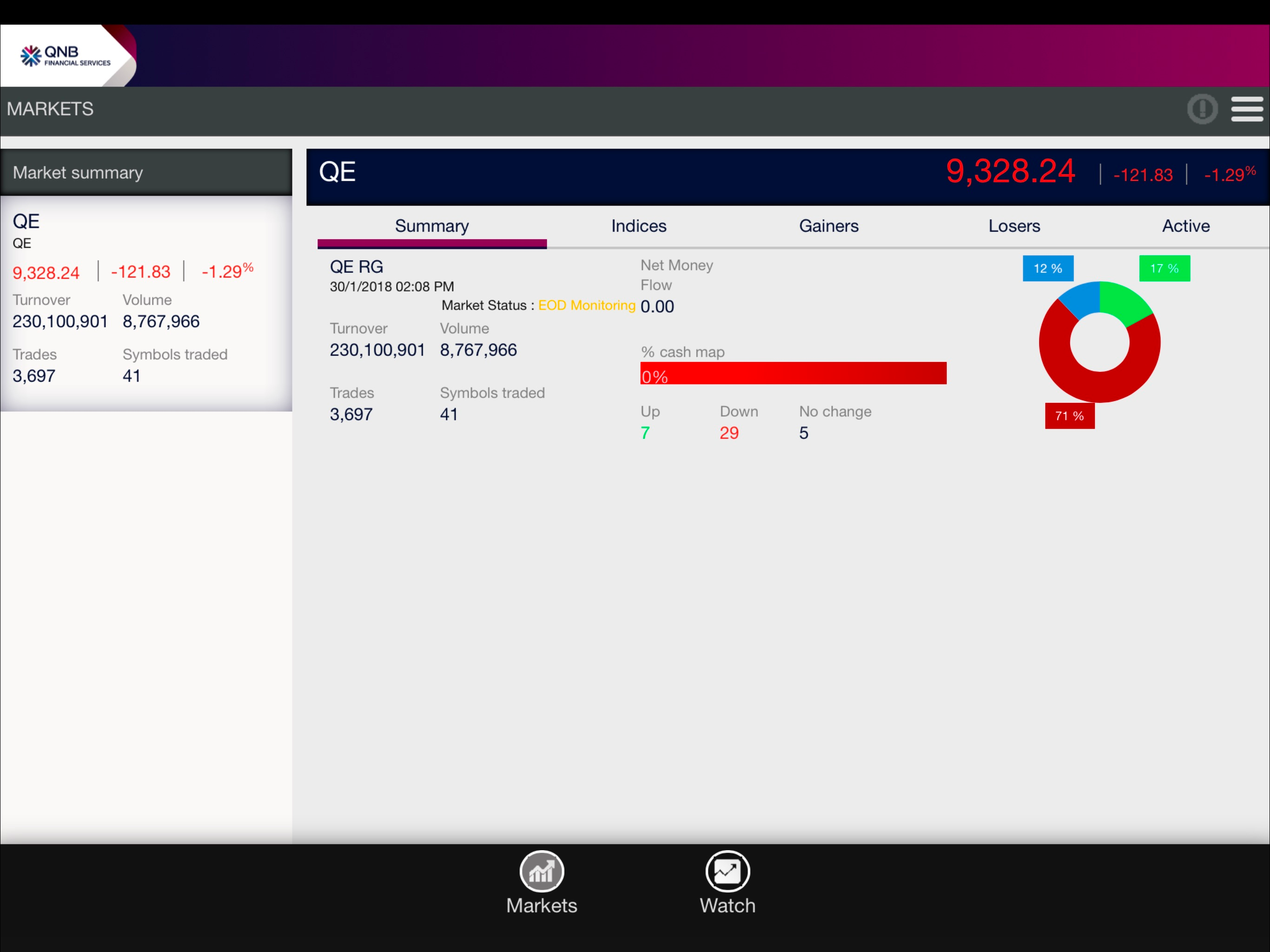This screenshot has height=952, width=1270.
Task: Click the Market summary panel header
Action: click(x=146, y=172)
